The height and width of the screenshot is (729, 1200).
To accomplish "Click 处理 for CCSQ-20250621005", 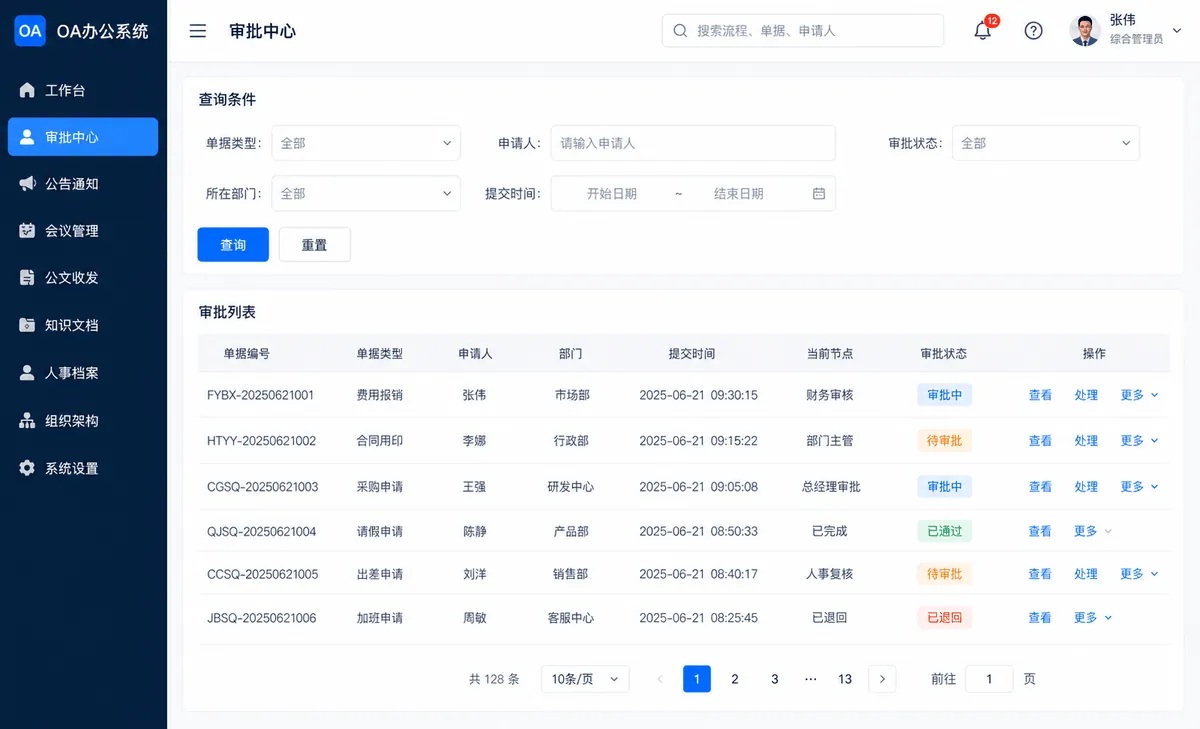I will (1086, 574).
